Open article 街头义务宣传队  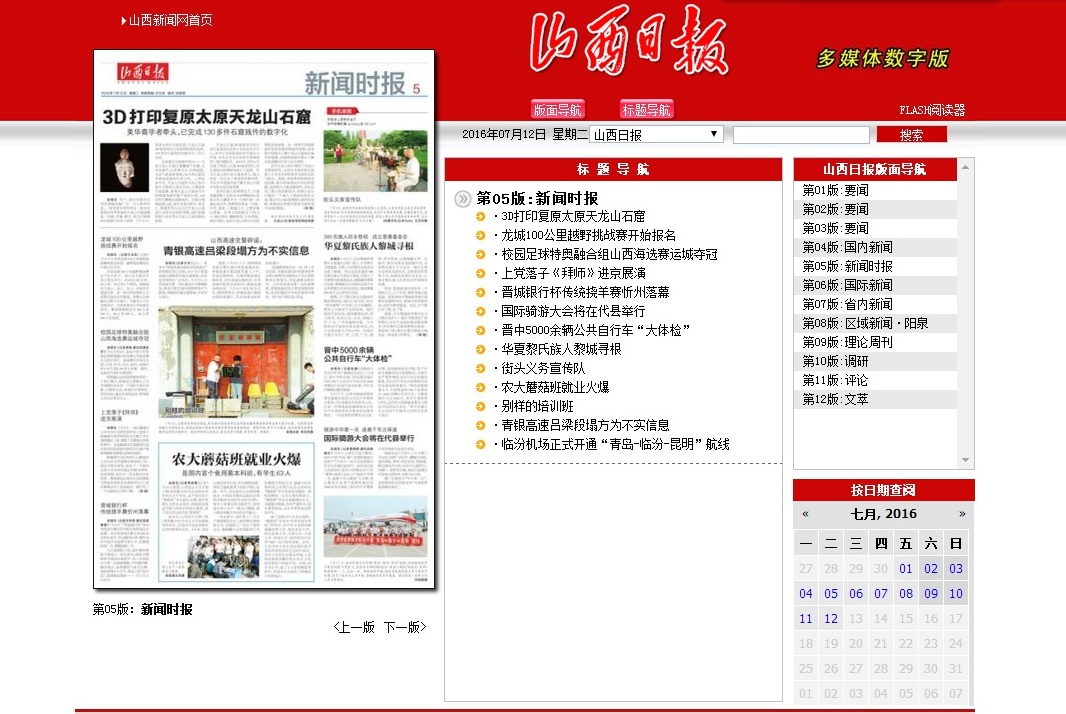[x=543, y=369]
